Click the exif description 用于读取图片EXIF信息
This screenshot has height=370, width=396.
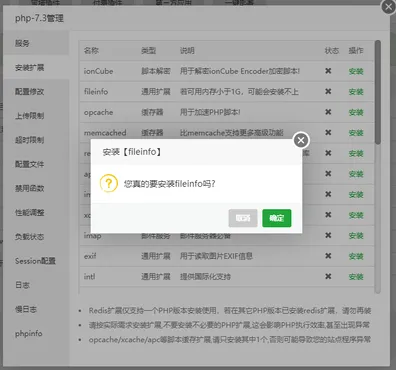click(x=216, y=256)
